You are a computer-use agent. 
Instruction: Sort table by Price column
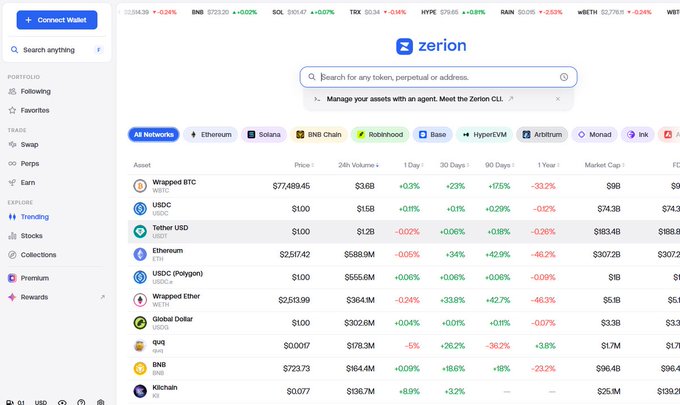pyautogui.click(x=304, y=165)
